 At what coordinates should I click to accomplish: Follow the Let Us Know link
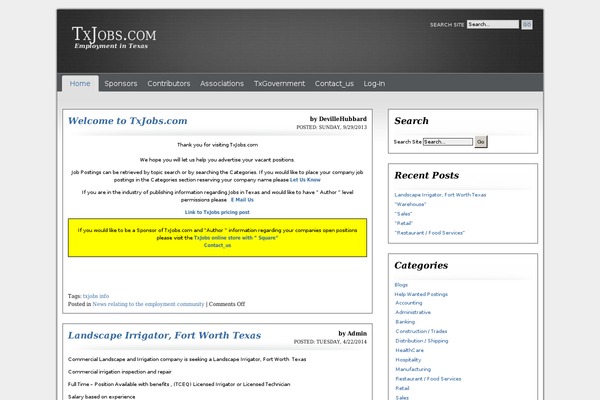pos(305,180)
